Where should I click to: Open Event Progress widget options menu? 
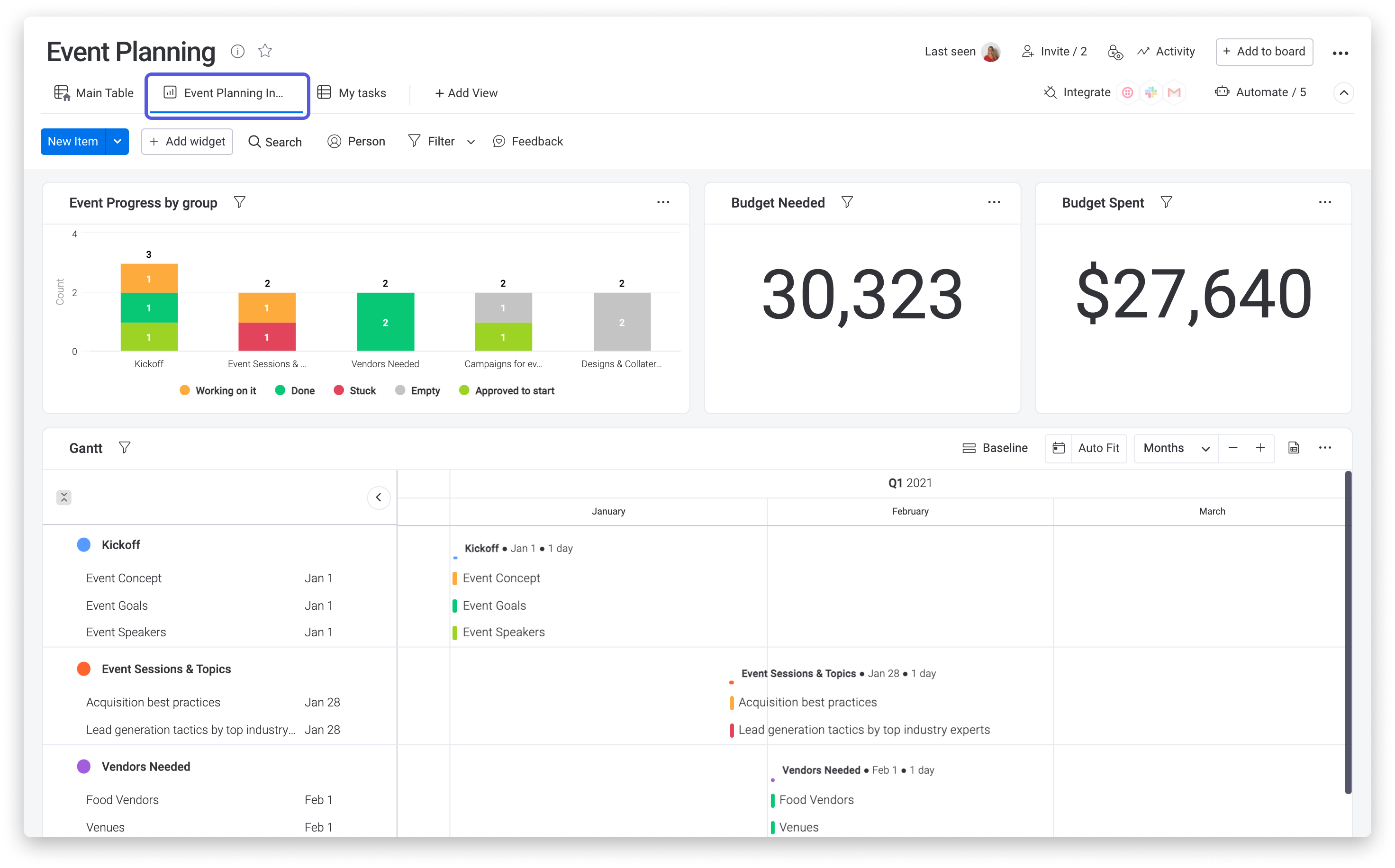click(663, 202)
